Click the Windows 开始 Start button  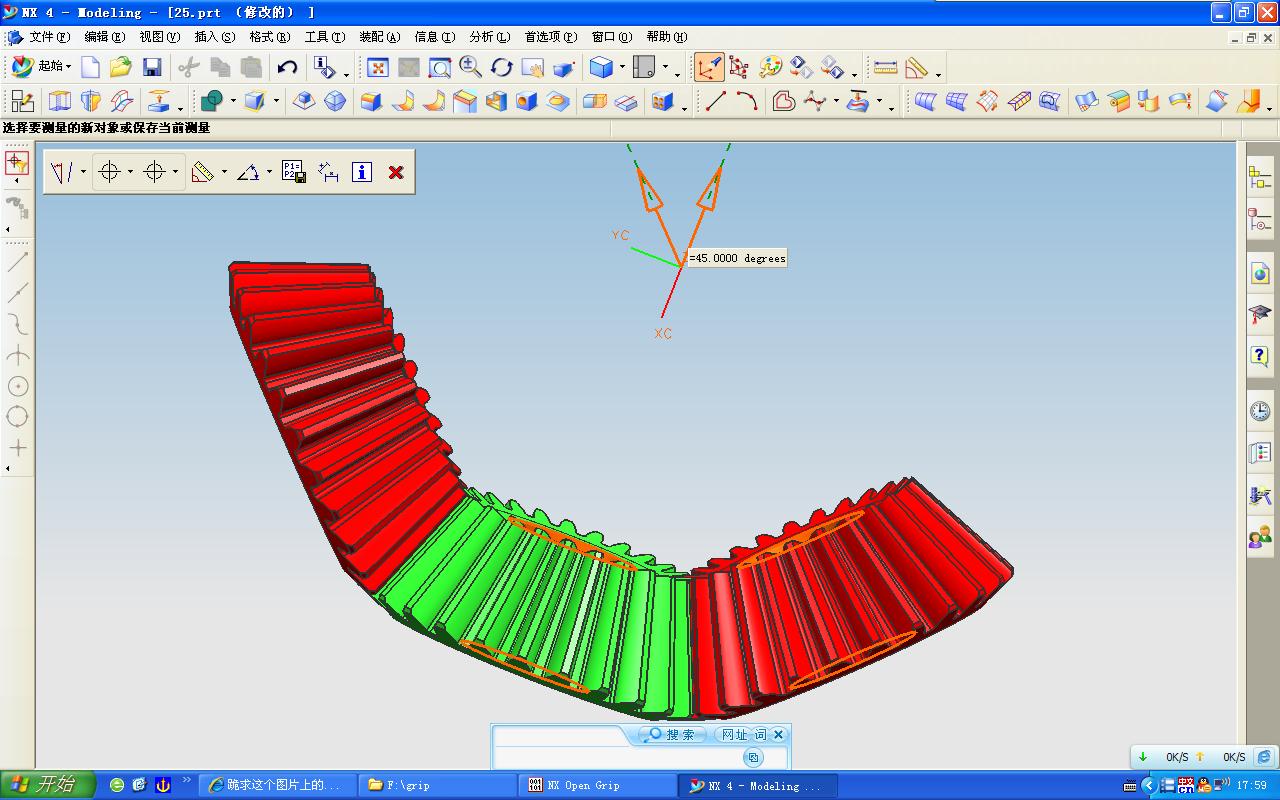point(48,785)
